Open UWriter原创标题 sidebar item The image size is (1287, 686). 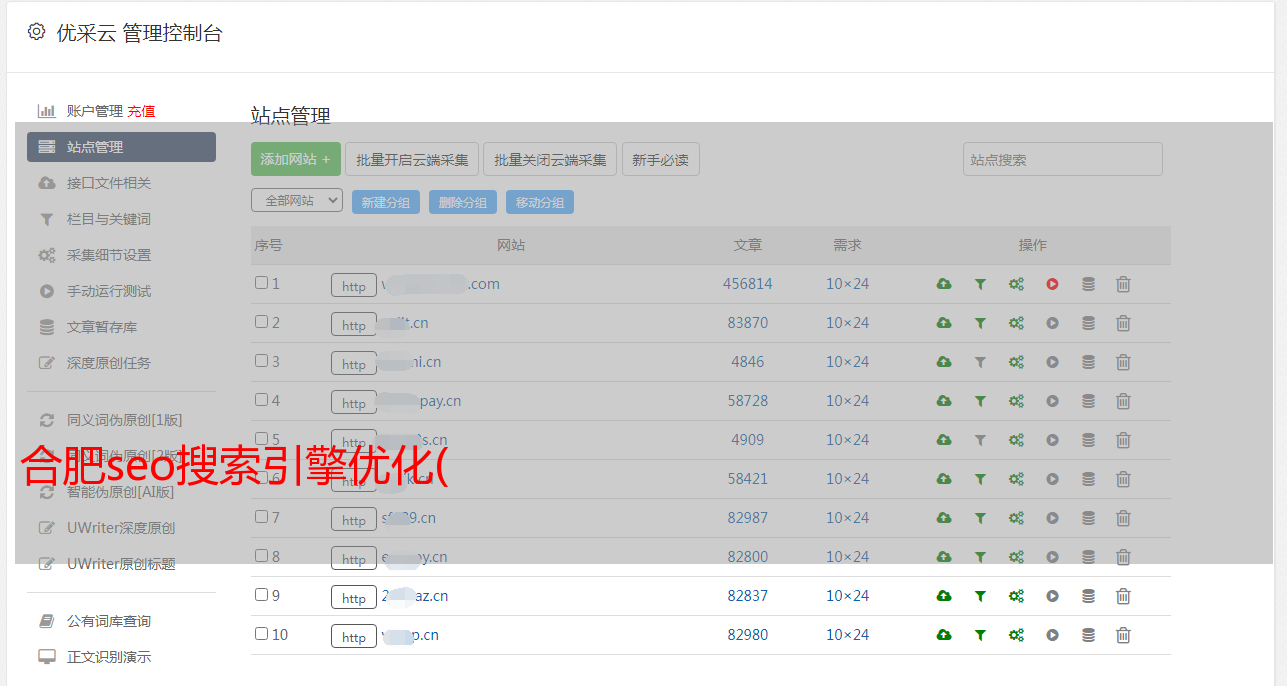pos(121,564)
